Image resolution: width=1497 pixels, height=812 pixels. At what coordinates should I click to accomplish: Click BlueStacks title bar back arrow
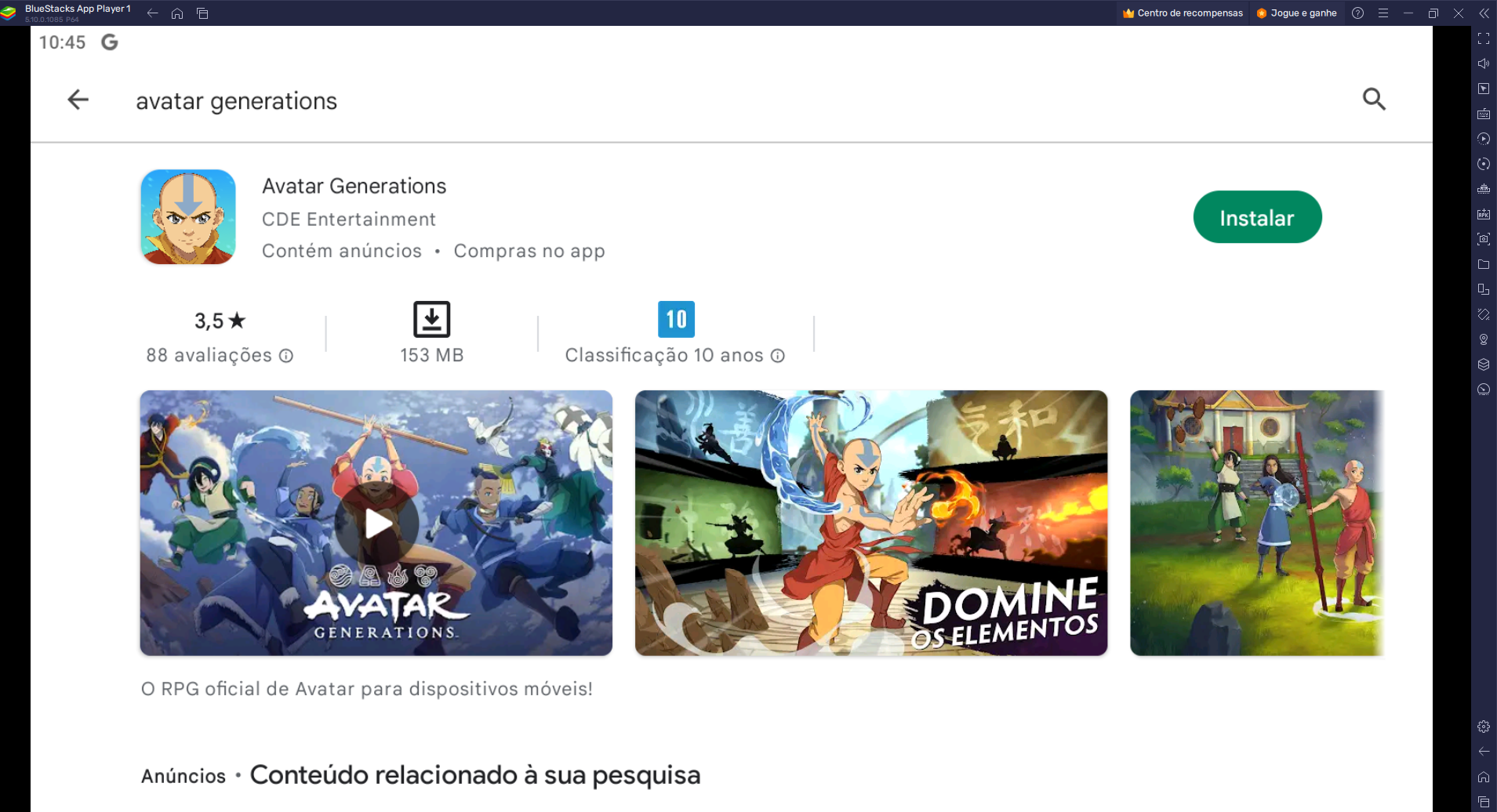(x=152, y=13)
